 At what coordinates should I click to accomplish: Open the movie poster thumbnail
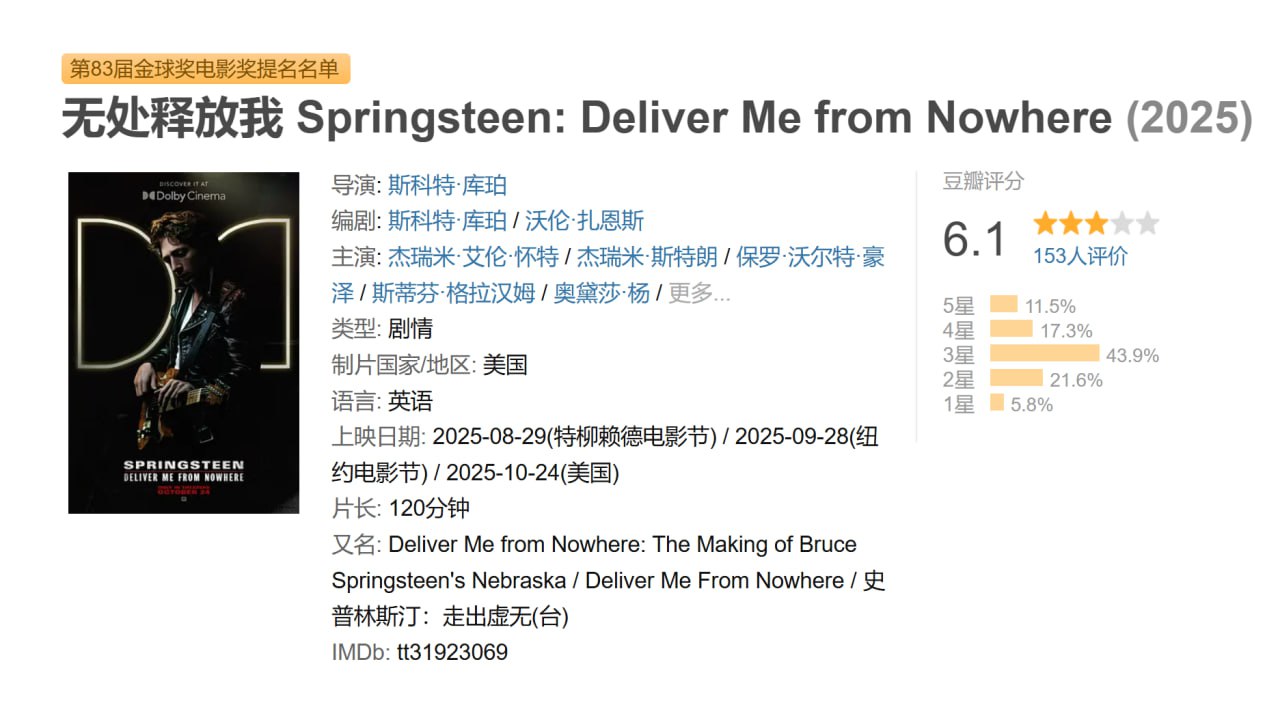(x=183, y=343)
